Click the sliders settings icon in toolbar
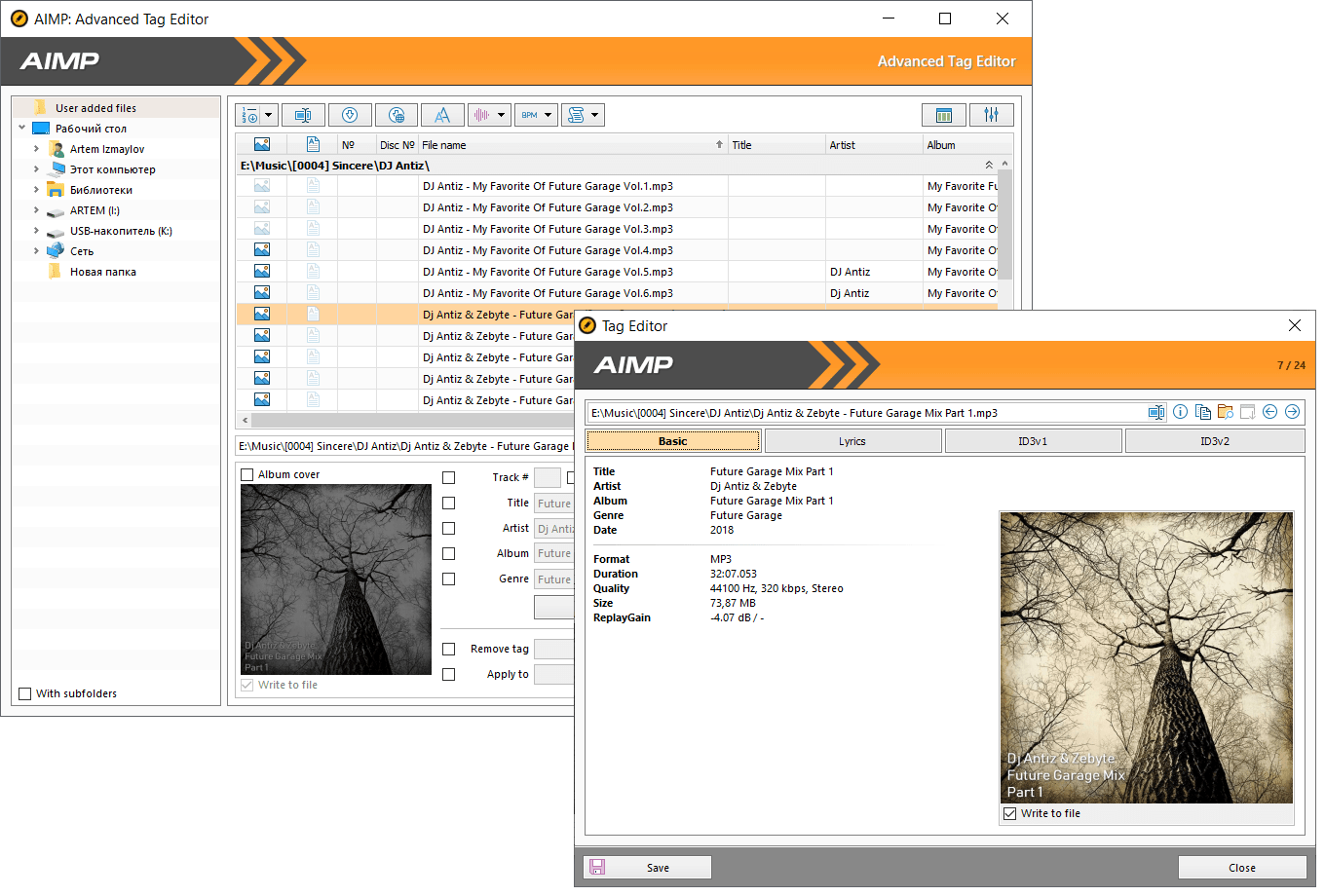The image size is (1325, 896). tap(991, 115)
